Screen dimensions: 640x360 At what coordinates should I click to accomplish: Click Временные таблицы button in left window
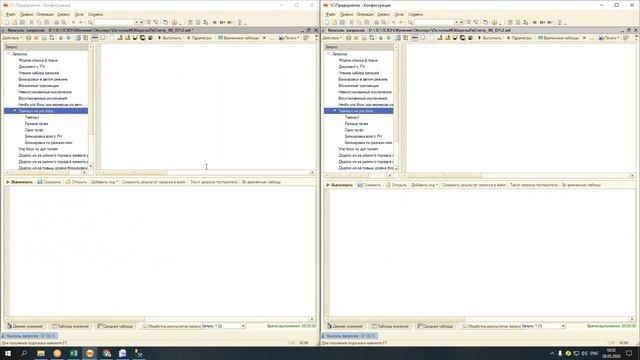point(239,38)
